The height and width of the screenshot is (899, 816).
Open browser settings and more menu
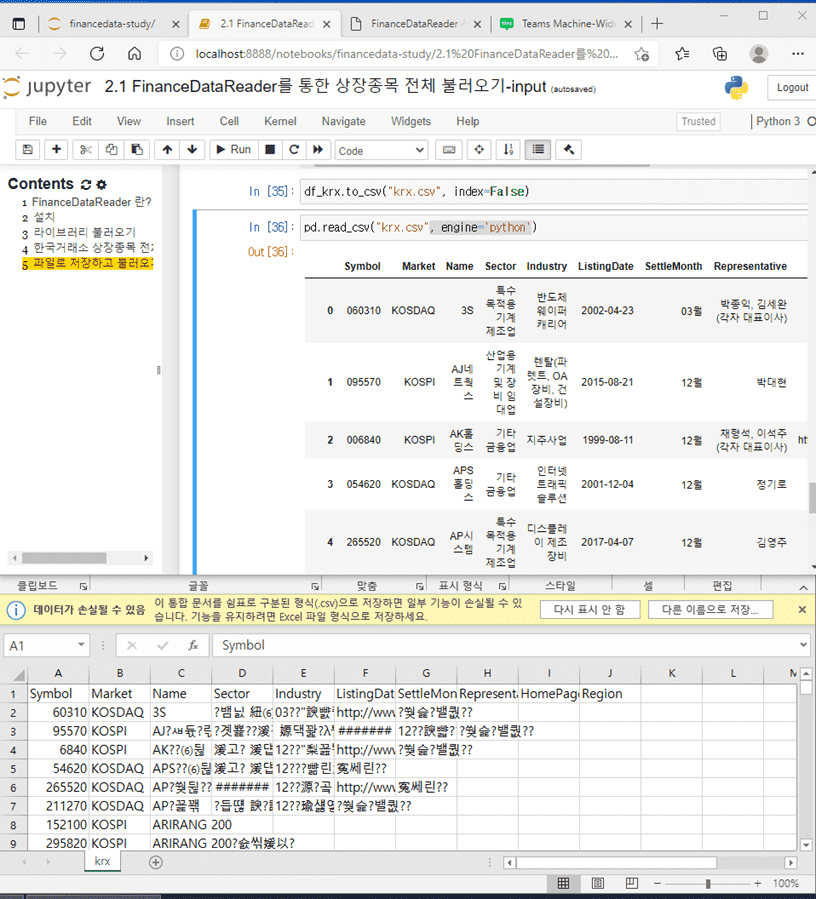point(798,54)
